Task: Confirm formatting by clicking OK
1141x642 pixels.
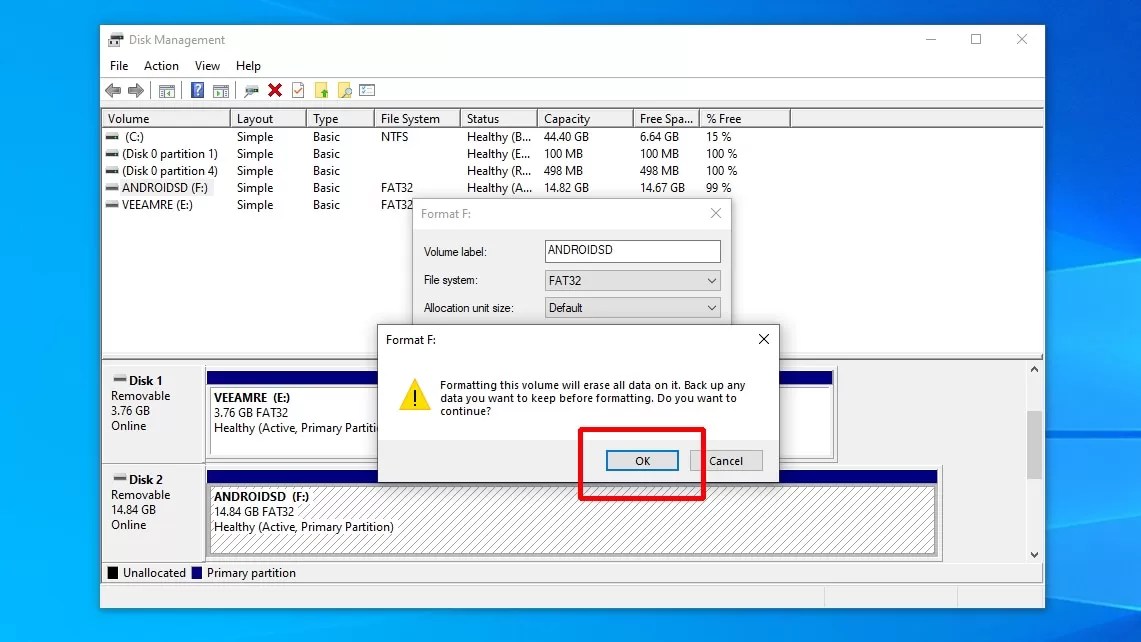Action: coord(642,460)
